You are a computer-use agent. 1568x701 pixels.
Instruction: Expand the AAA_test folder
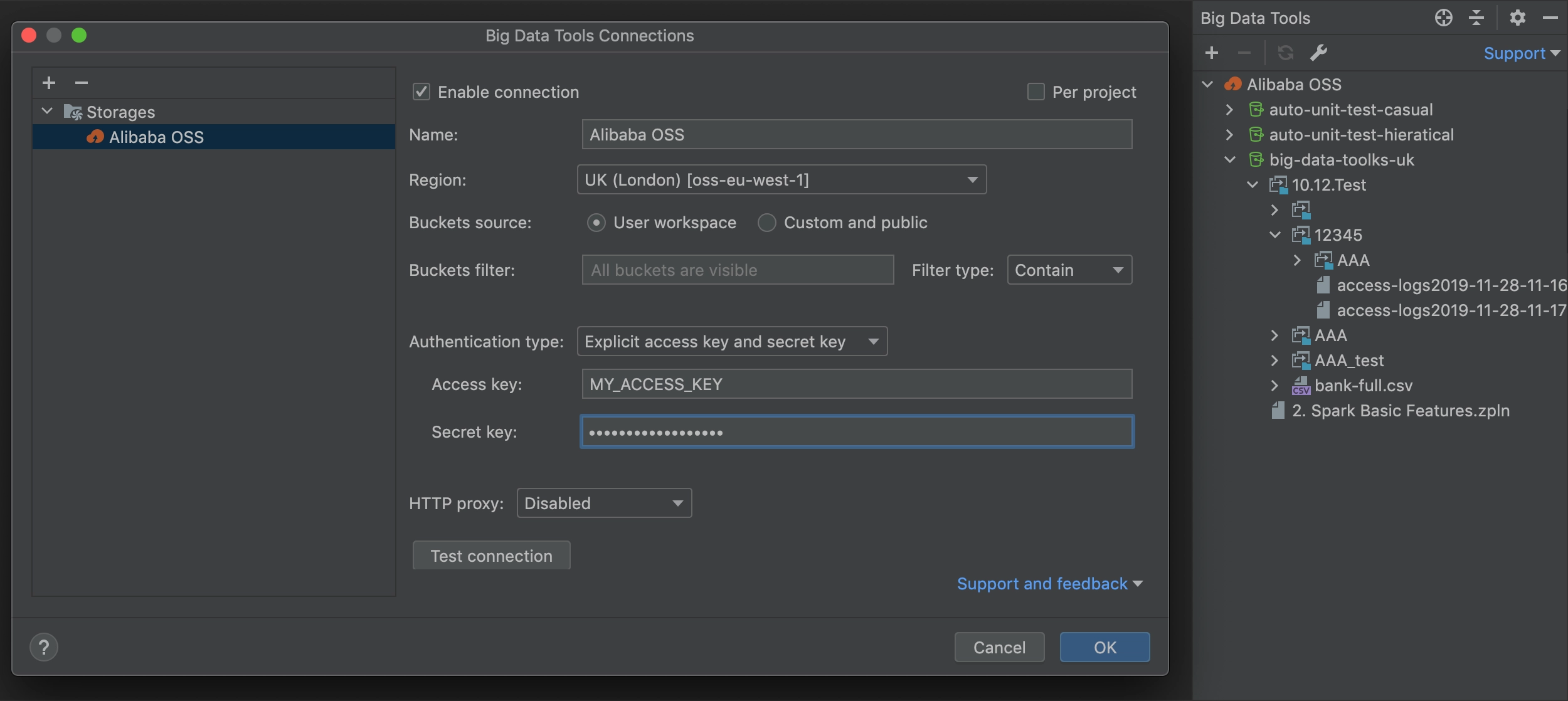(x=1275, y=361)
